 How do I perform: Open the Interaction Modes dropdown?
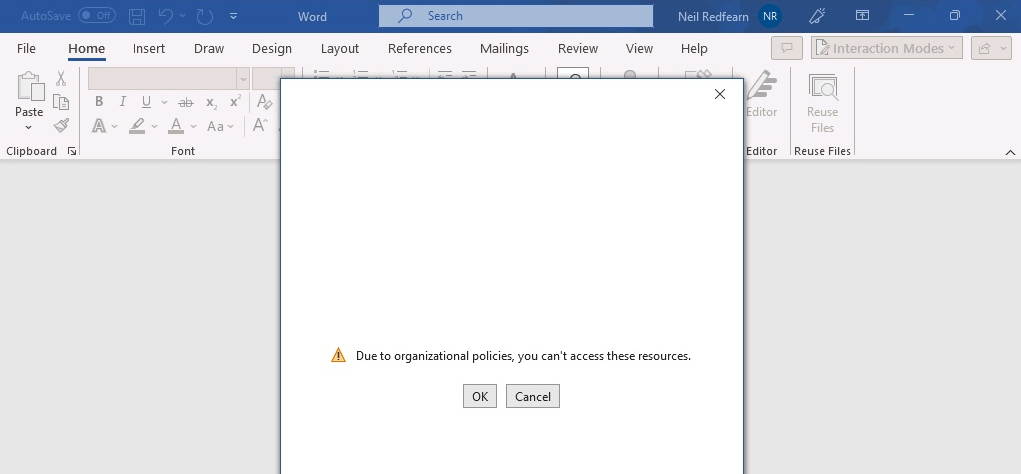pyautogui.click(x=886, y=48)
